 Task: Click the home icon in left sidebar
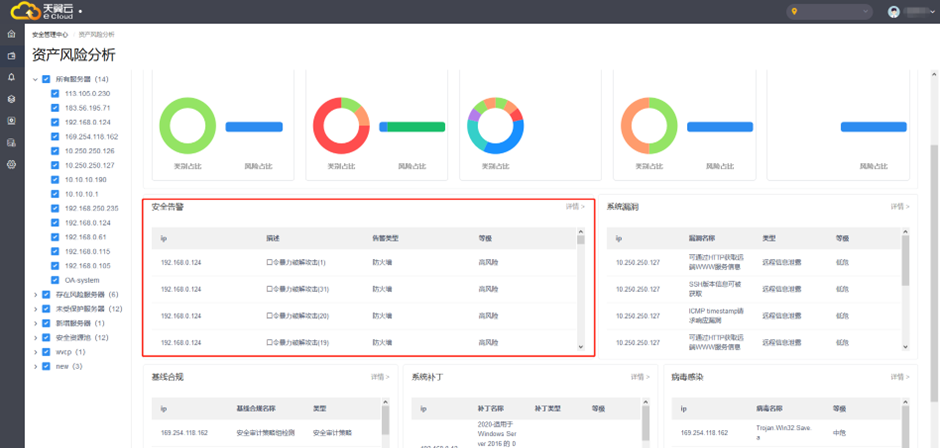[12, 34]
